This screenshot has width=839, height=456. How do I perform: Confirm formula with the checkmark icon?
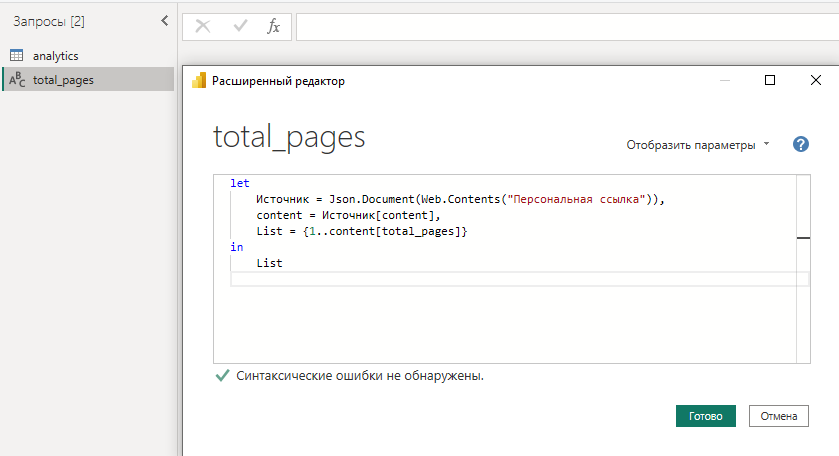[240, 26]
